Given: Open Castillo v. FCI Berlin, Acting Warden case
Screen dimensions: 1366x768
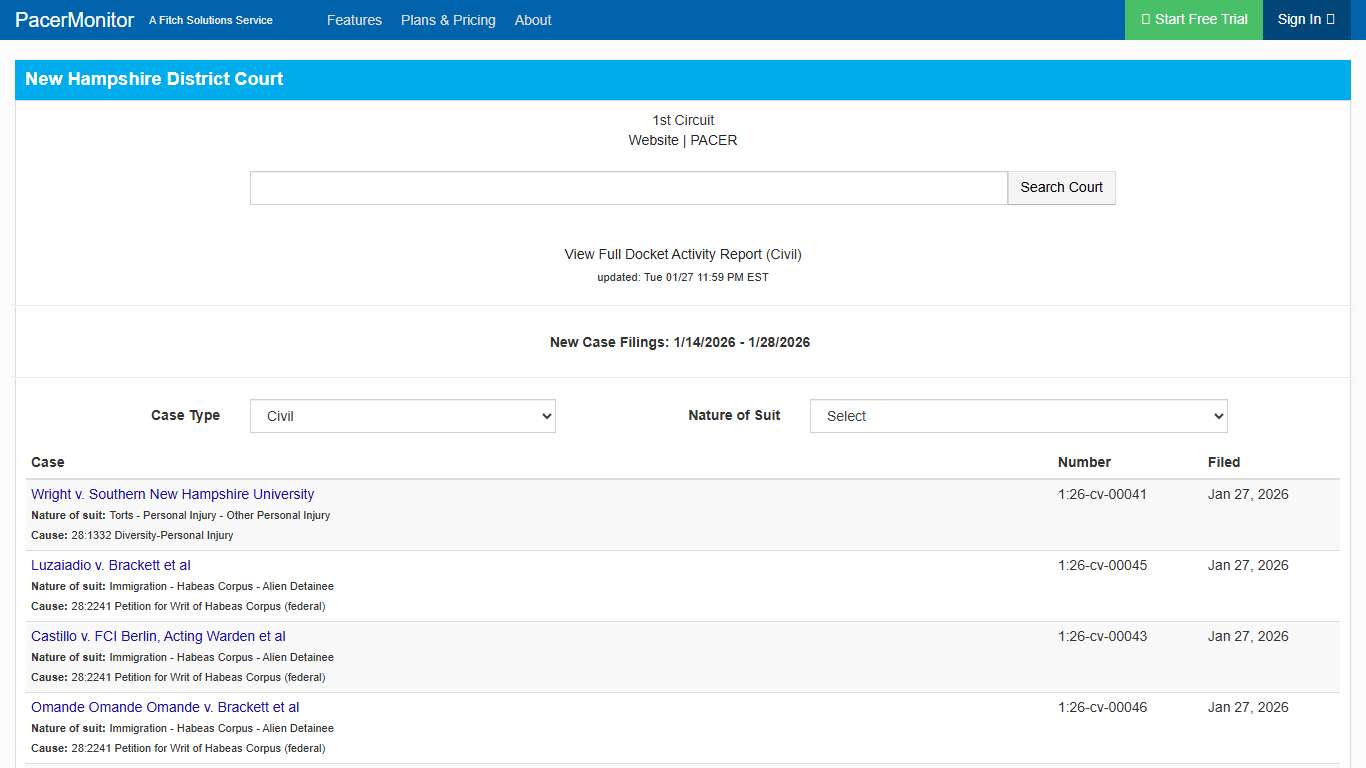Looking at the screenshot, I should point(158,636).
